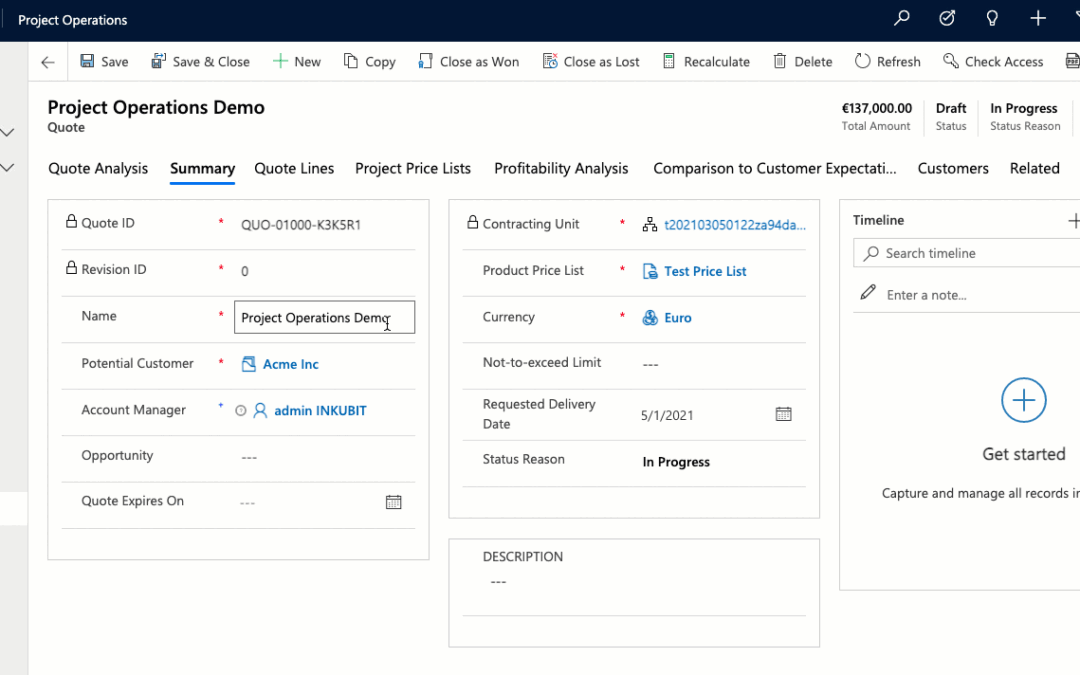The height and width of the screenshot is (675, 1080).
Task: Click the Project Operations Demo record title
Action: coord(156,107)
